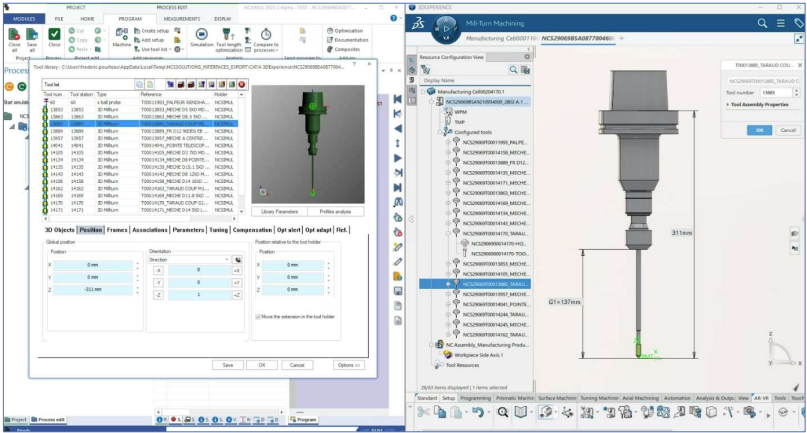Click OK in Tool library dialog
This screenshot has width=807, height=433.
pyautogui.click(x=261, y=365)
